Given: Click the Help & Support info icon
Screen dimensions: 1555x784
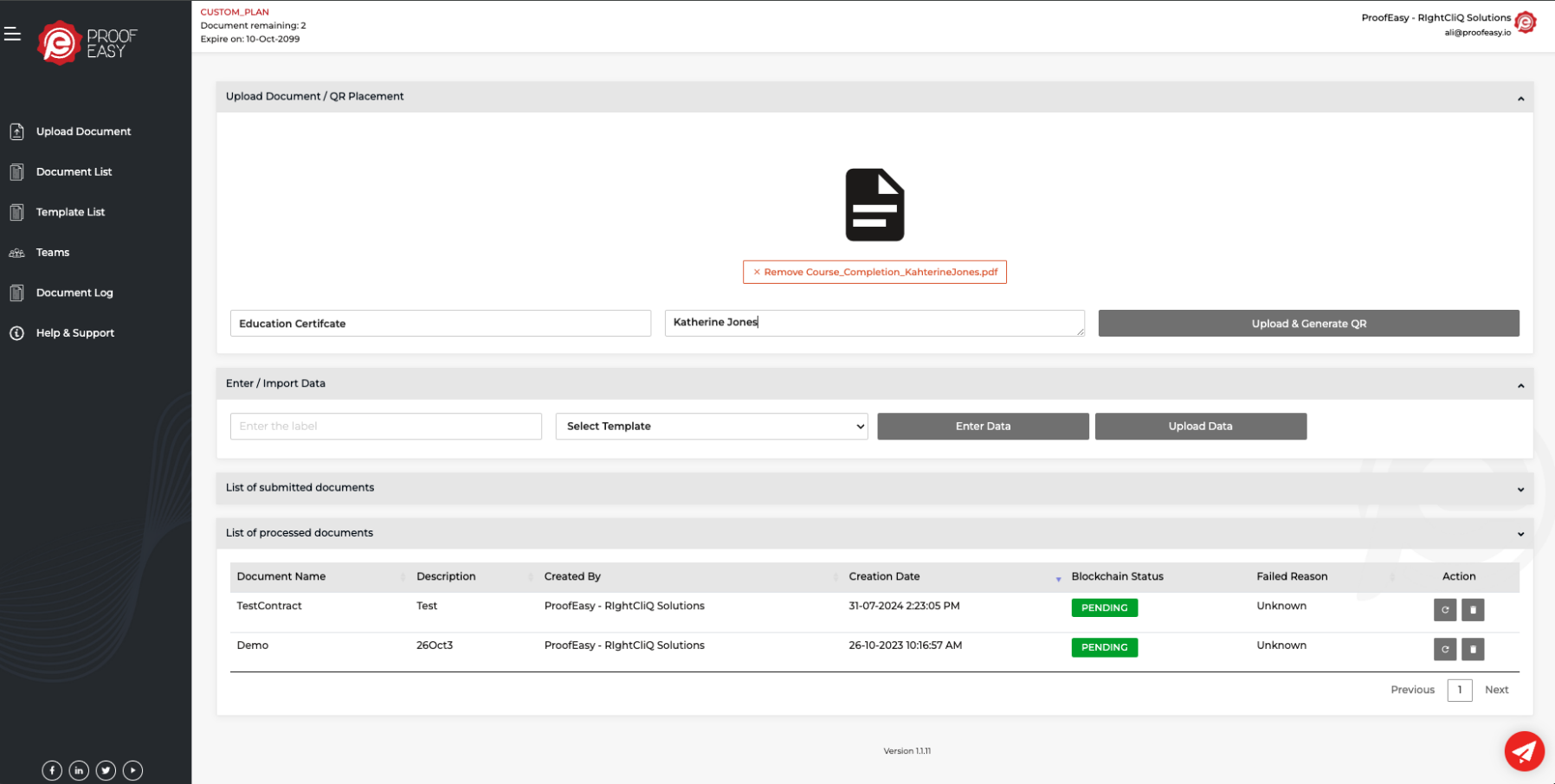Looking at the screenshot, I should [x=16, y=333].
